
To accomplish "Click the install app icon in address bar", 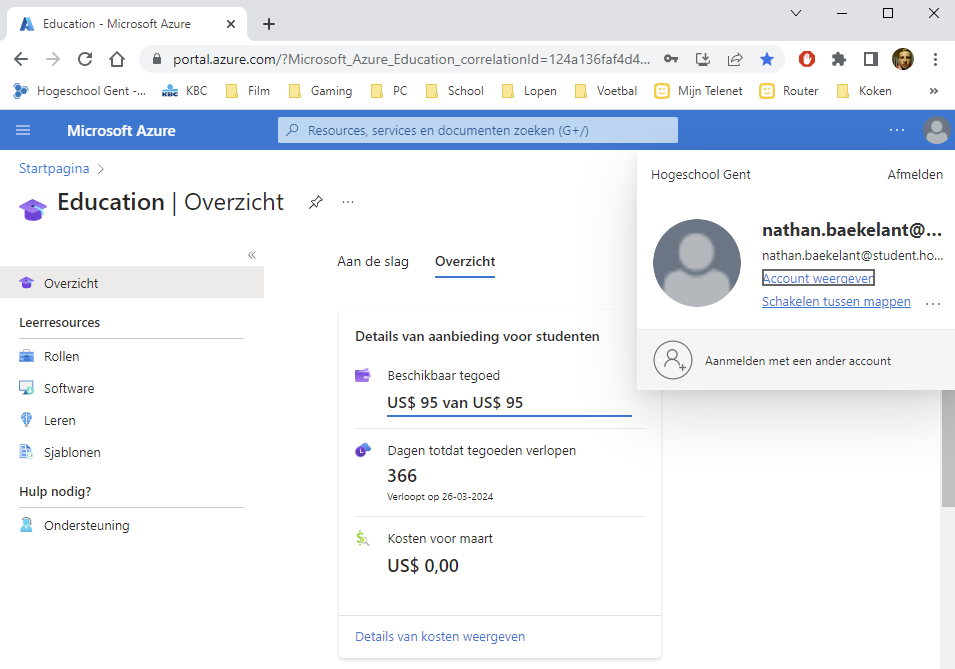I will 703,59.
